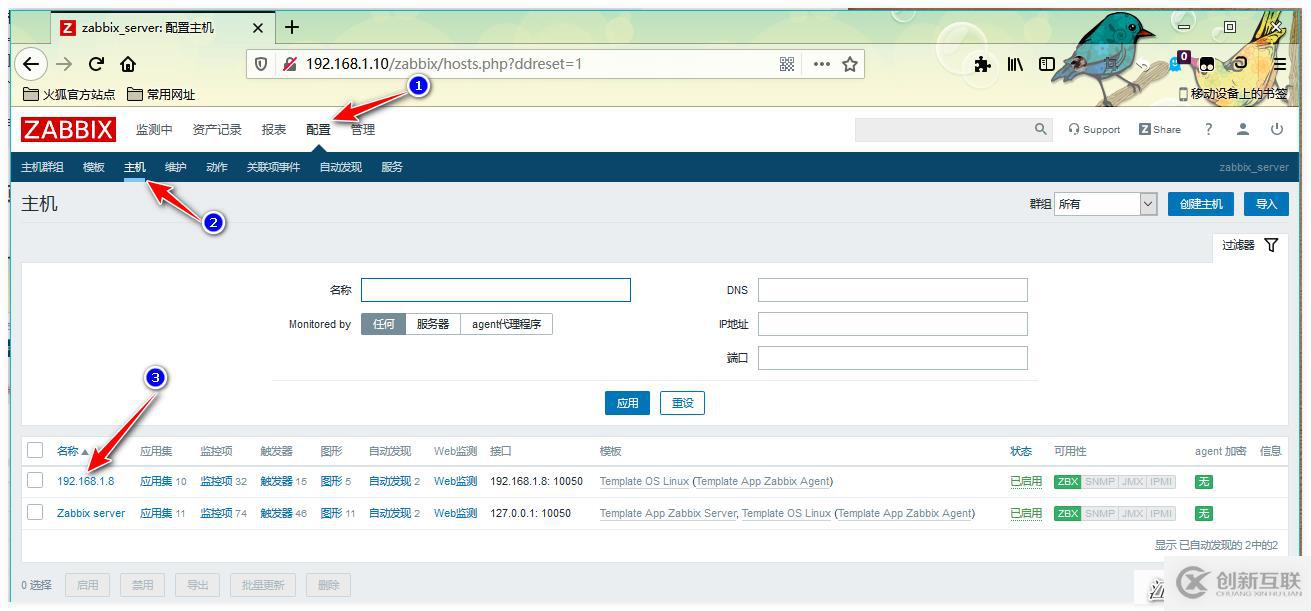Click the 创建主机 button
Viewport: 1311px width, 611px height.
(x=1200, y=203)
